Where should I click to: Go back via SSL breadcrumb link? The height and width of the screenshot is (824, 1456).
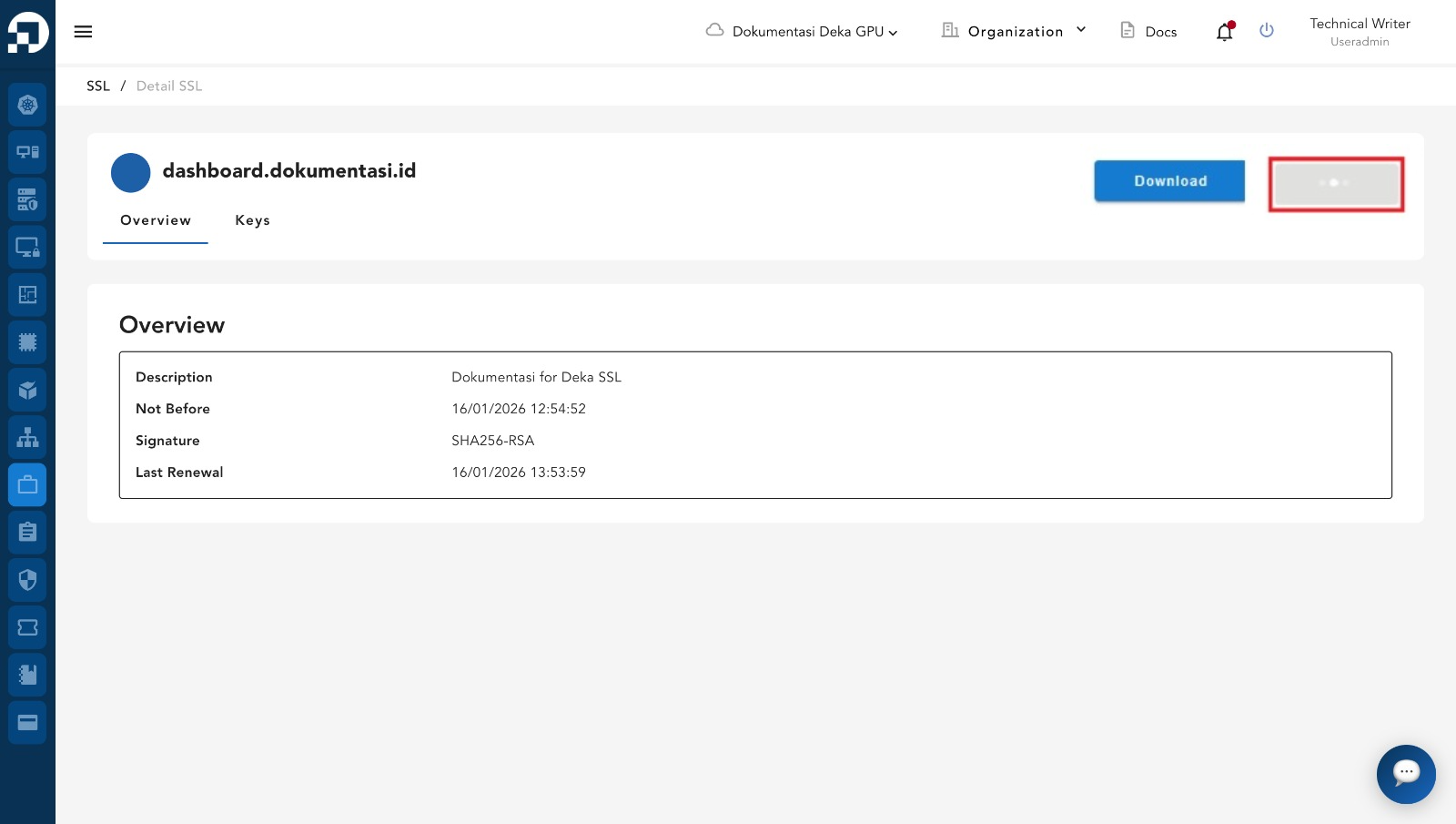pos(97,86)
